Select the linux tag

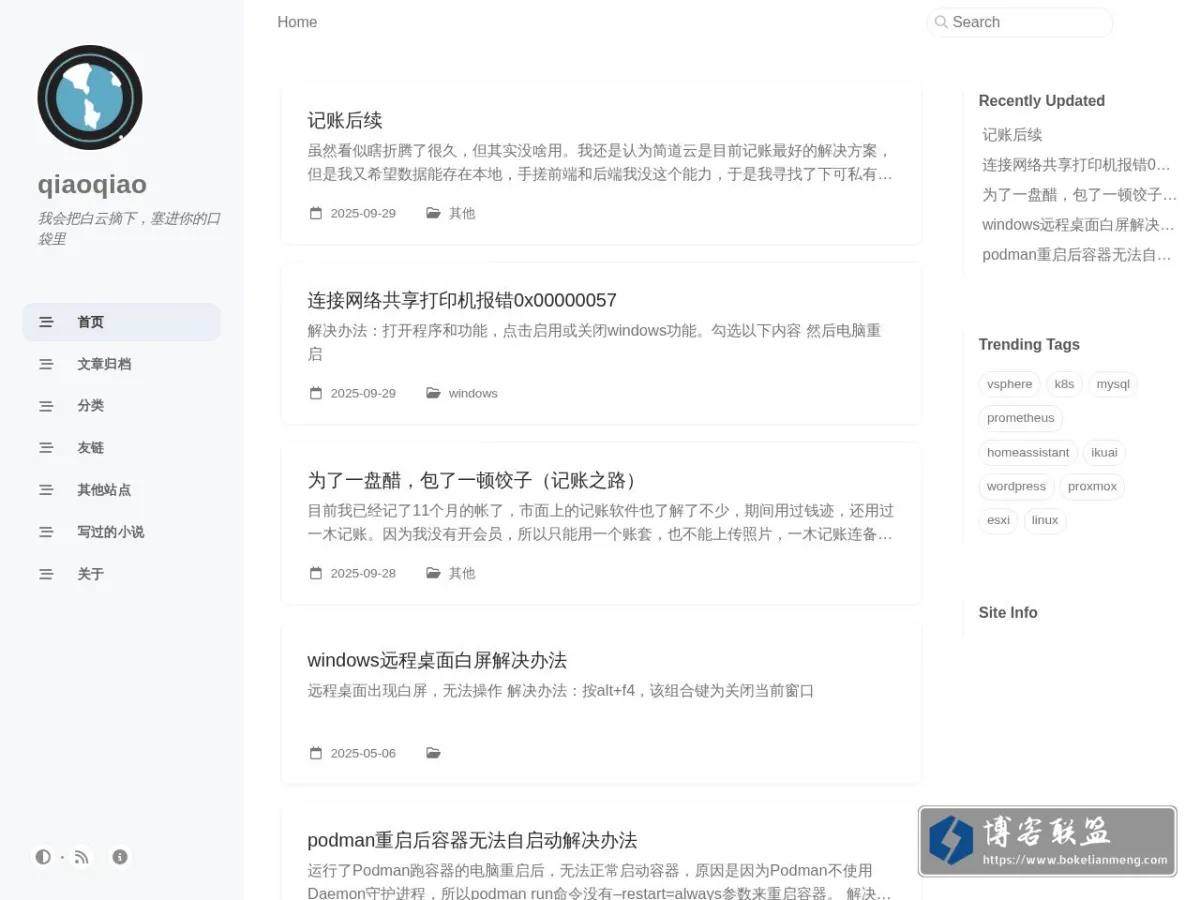(1045, 520)
